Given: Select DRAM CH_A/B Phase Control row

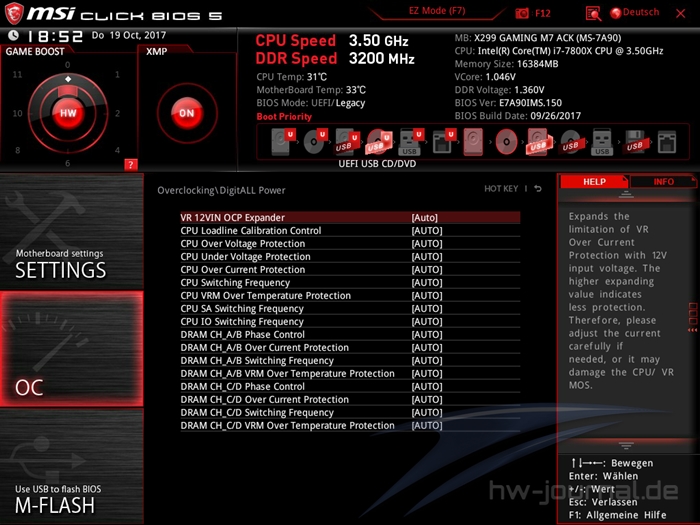Looking at the screenshot, I should [350, 334].
